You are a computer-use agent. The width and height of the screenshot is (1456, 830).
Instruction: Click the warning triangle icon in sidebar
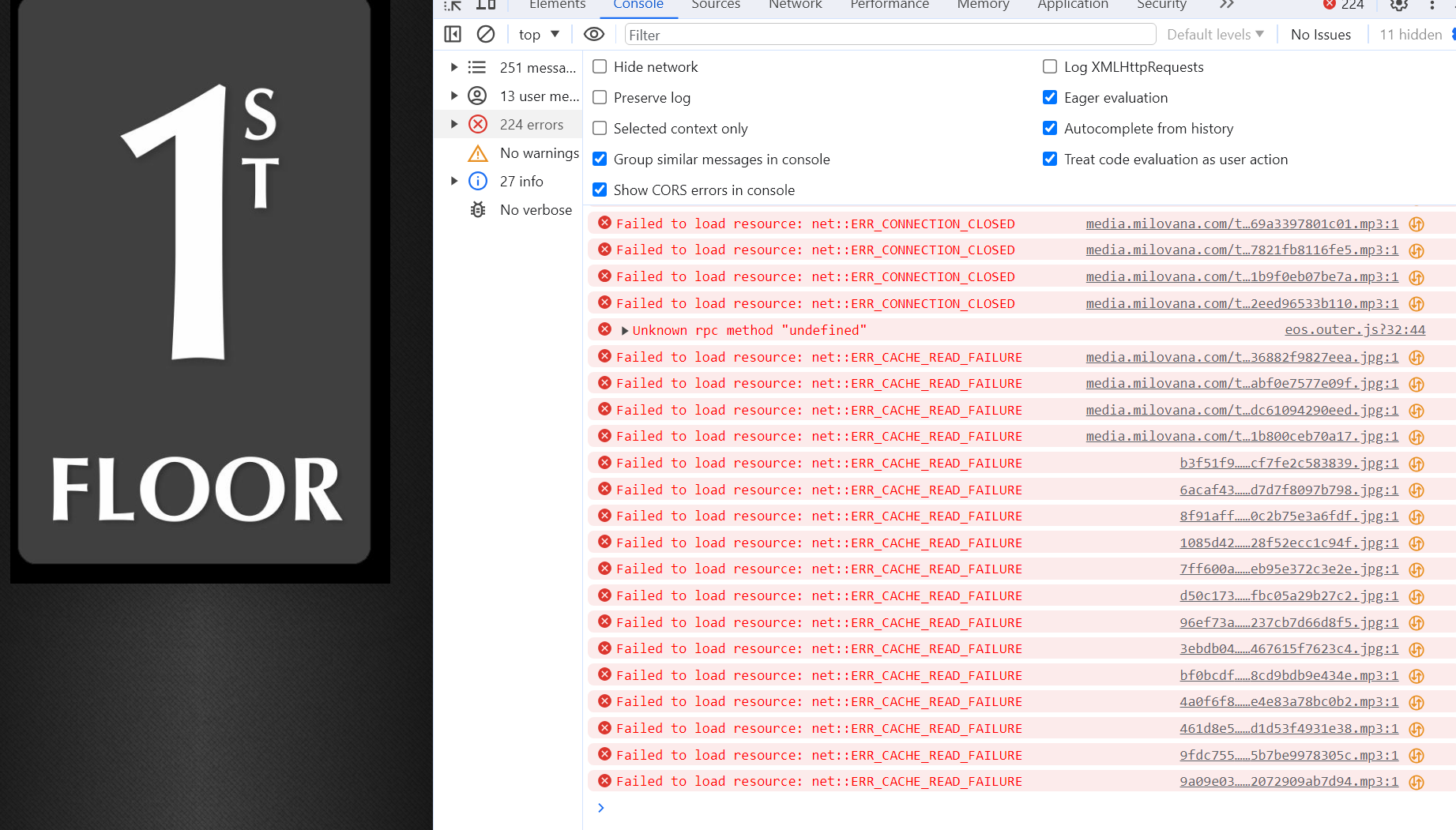point(478,152)
